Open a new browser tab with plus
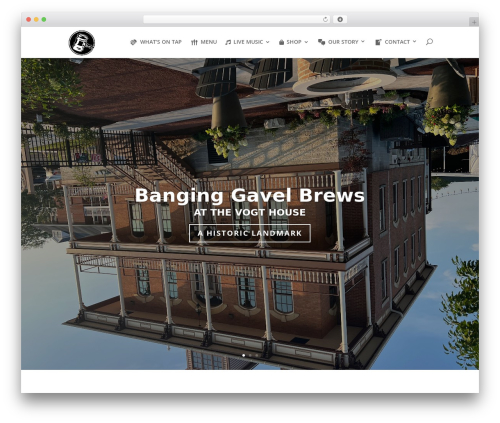The height and width of the screenshot is (423, 500). coord(474,22)
